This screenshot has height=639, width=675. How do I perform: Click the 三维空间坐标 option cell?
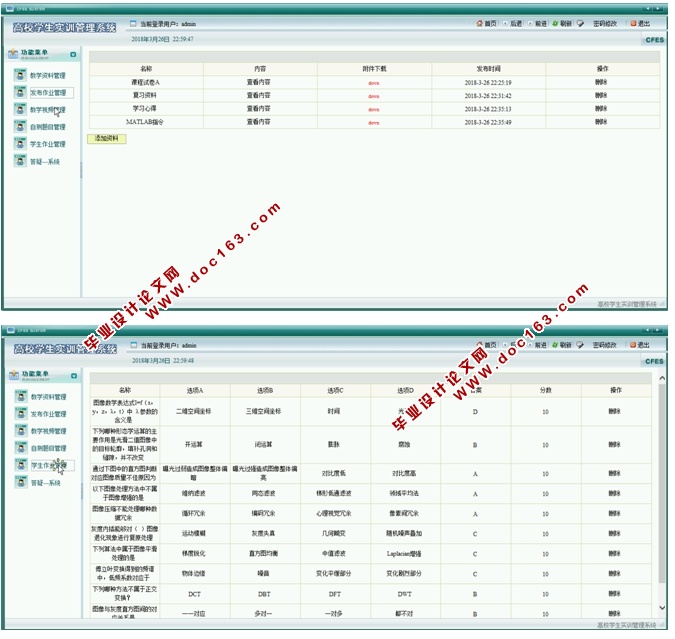click(263, 411)
